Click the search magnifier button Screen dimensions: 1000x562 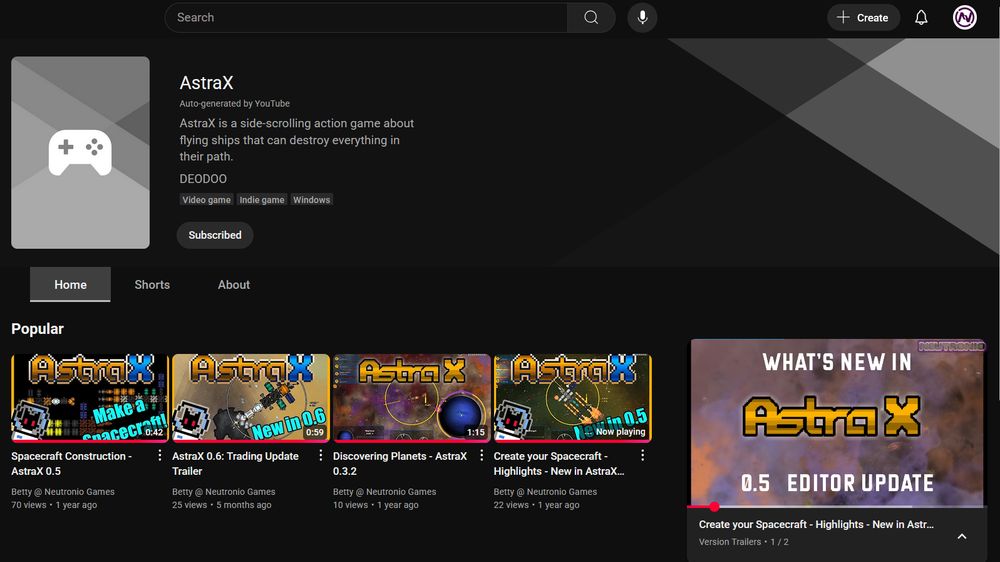click(x=591, y=17)
